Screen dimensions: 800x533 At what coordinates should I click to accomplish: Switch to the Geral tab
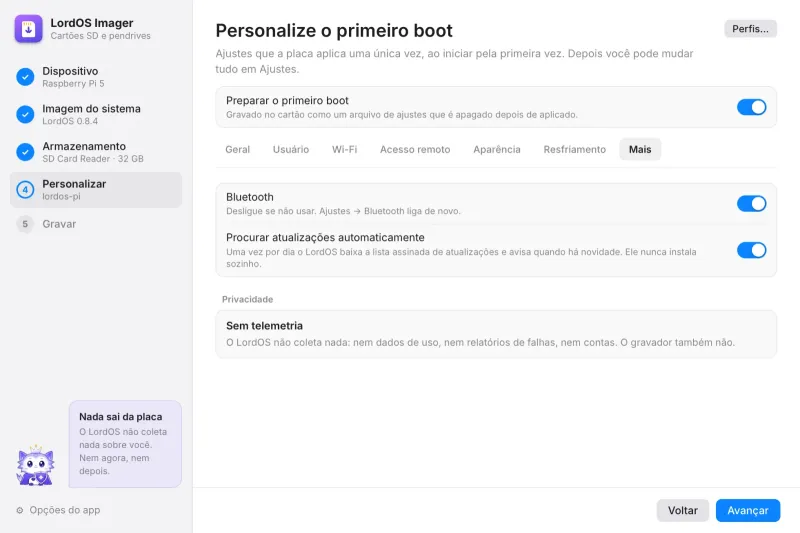pos(237,149)
